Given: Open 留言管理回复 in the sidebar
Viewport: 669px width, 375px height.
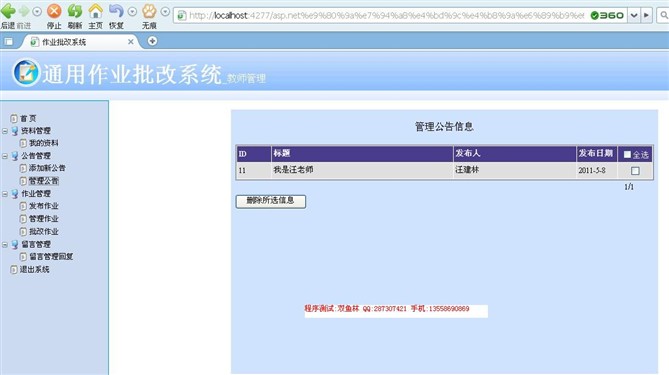Looking at the screenshot, I should coord(51,256).
